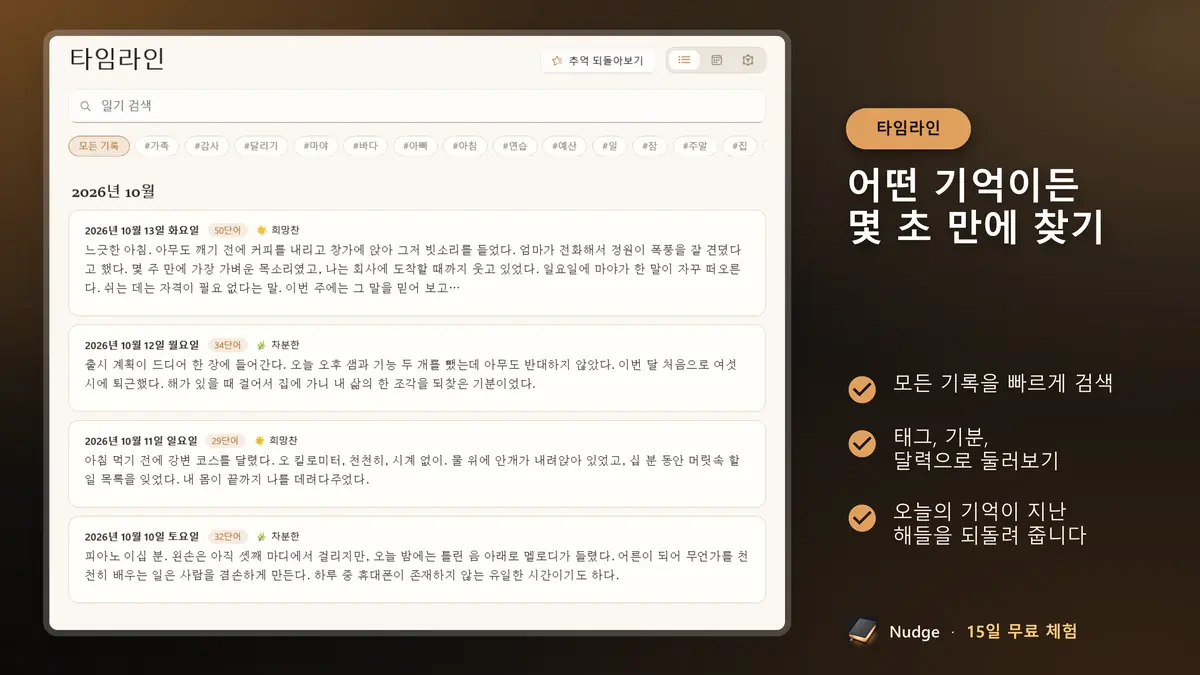Click the 희망찬 mood icon on October 11 entry
Image resolution: width=1200 pixels, height=675 pixels.
tap(261, 441)
